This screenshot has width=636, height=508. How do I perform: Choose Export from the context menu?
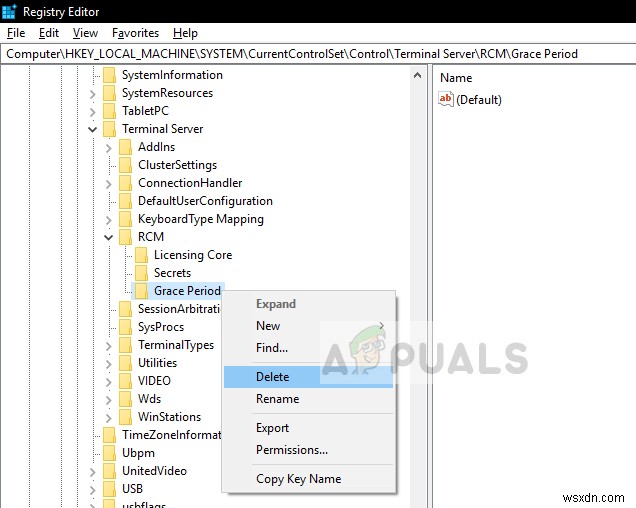[308, 428]
